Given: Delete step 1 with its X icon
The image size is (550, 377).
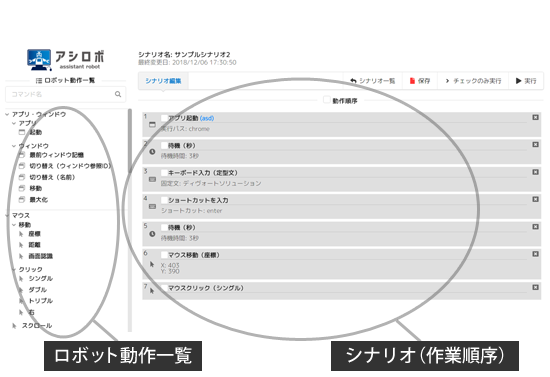Looking at the screenshot, I should pos(535,117).
